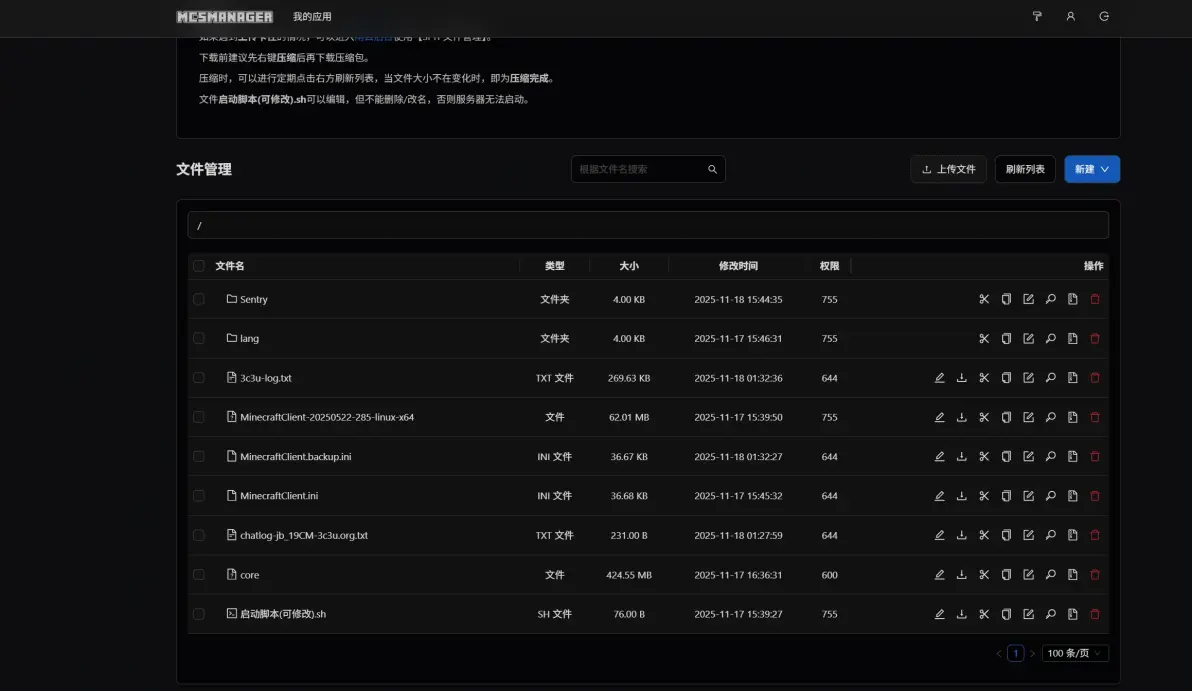The height and width of the screenshot is (691, 1192).
Task: Click the 修改时间 column header
Action: 738,266
